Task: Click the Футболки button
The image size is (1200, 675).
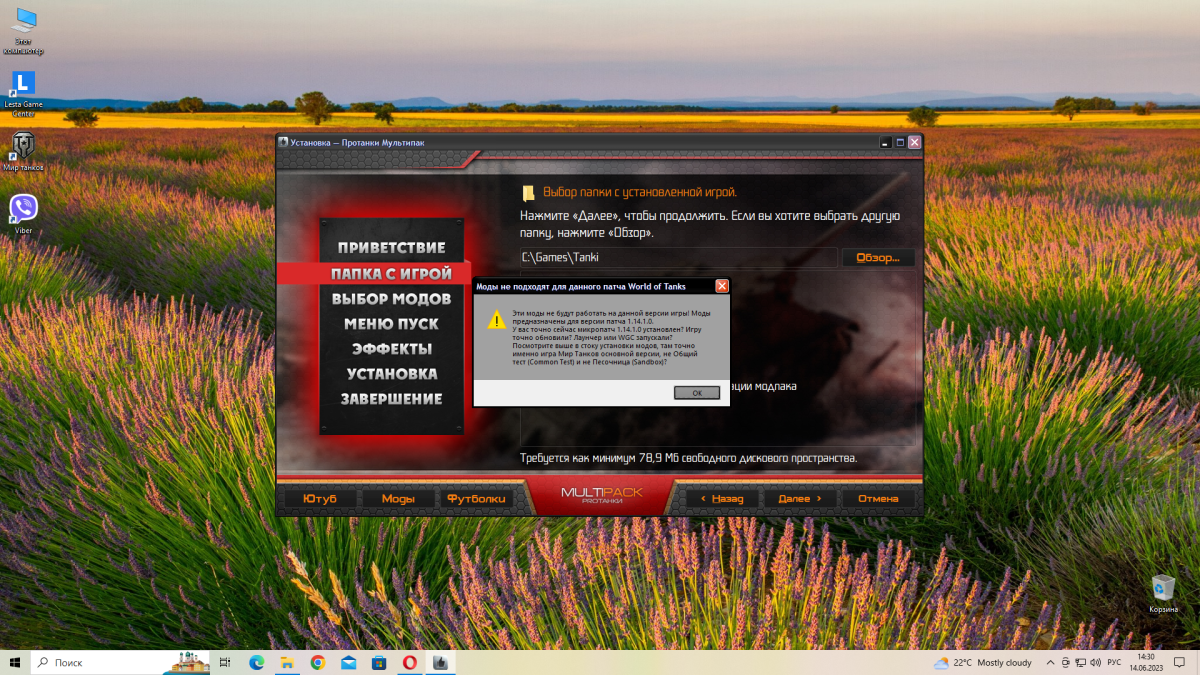Action: tap(476, 498)
